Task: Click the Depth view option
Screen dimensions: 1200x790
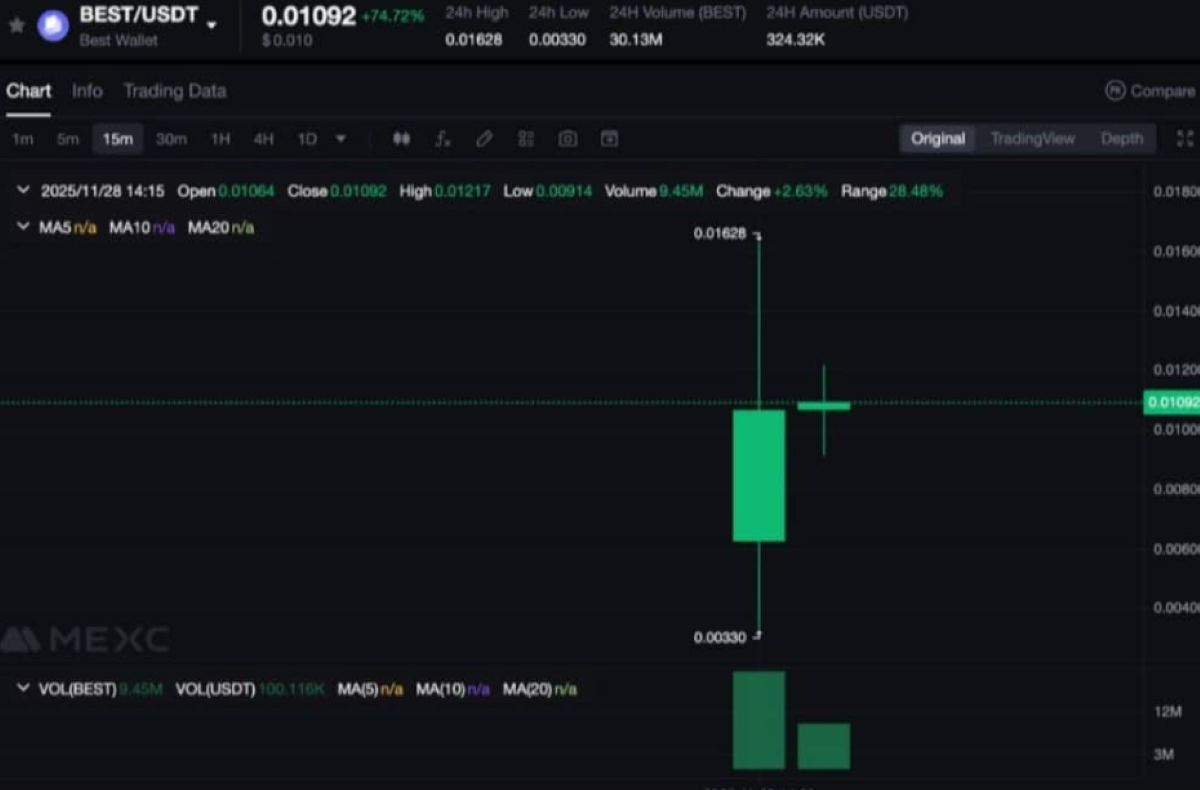Action: (1122, 139)
